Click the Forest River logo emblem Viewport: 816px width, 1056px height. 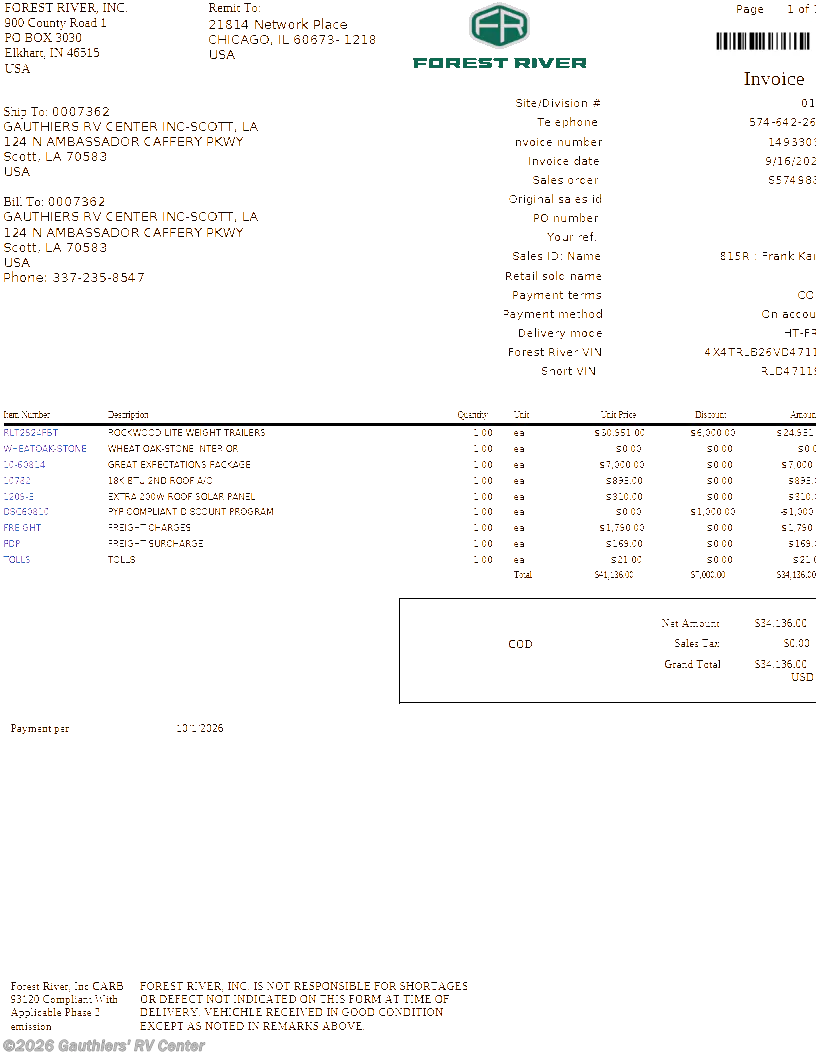click(499, 26)
